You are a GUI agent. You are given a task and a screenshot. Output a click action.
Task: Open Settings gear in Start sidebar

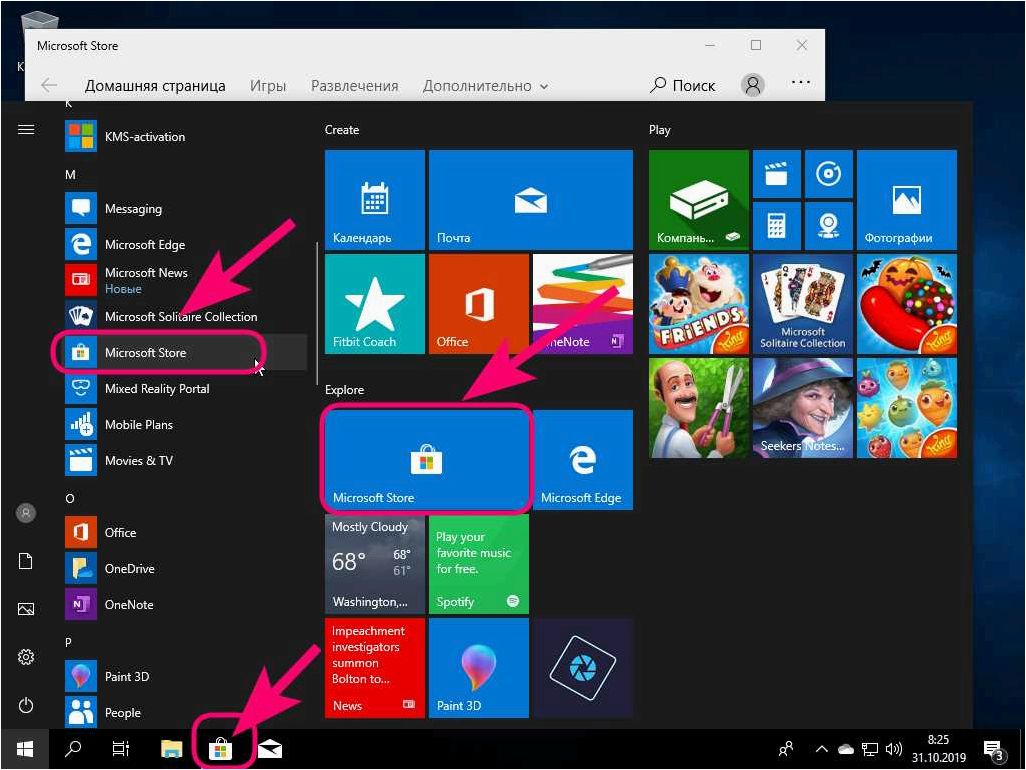(26, 657)
